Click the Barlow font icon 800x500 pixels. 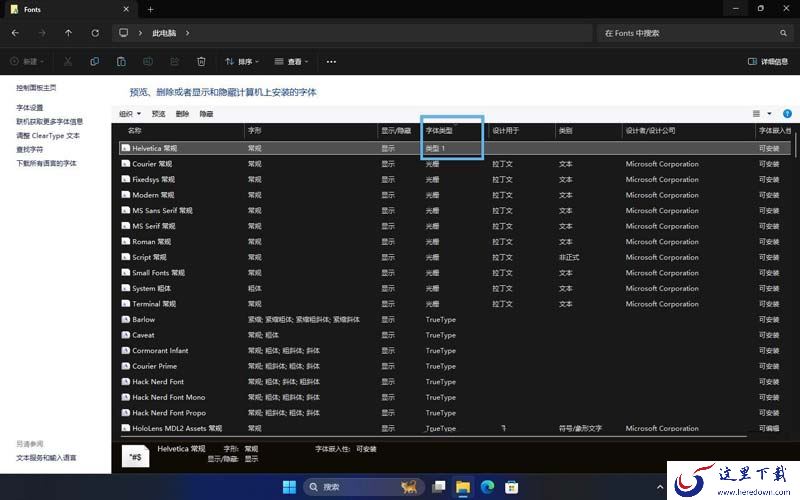click(126, 319)
